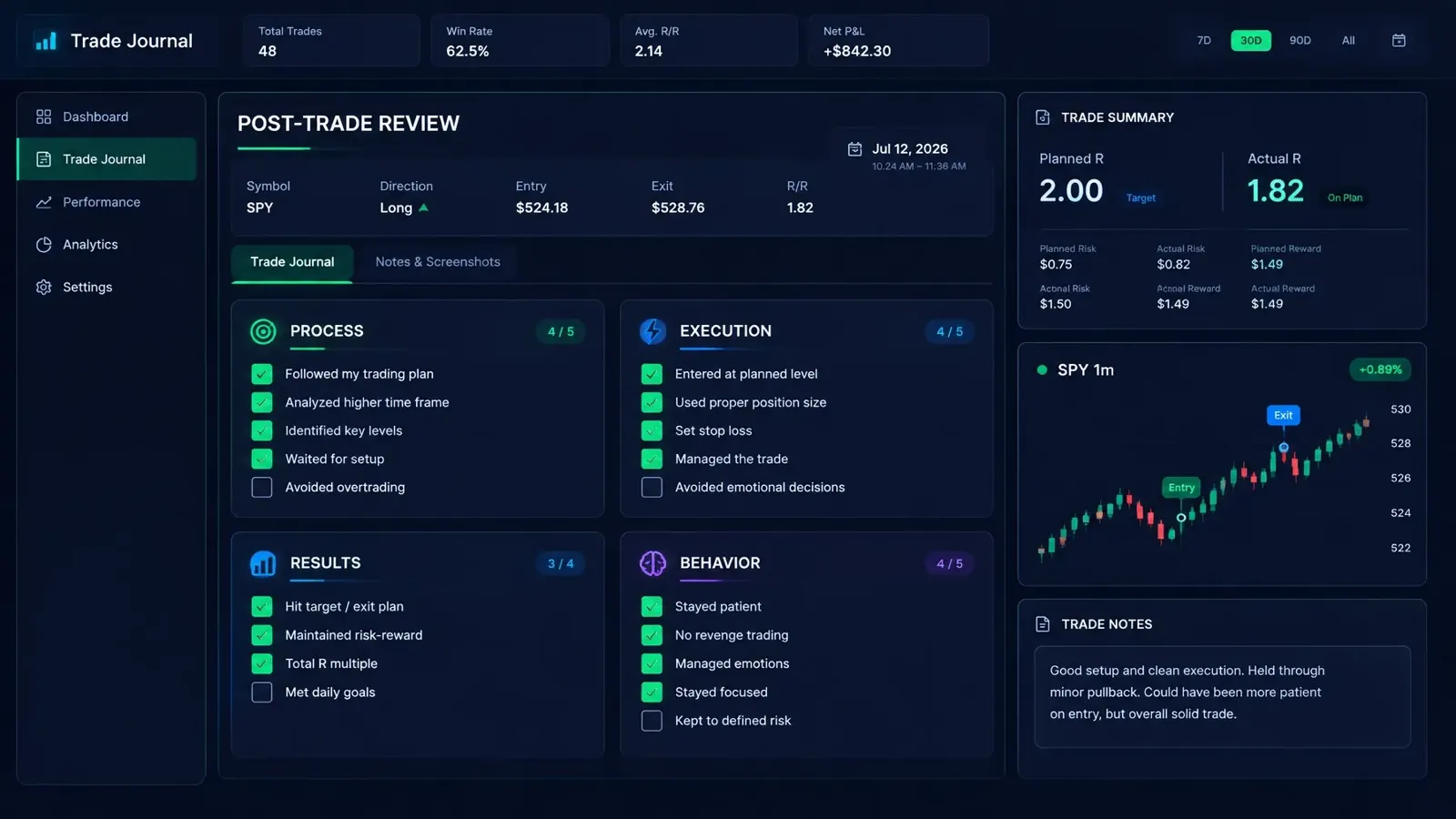Click the Execution lightning bolt icon
This screenshot has width=1456, height=819.
pyautogui.click(x=652, y=331)
